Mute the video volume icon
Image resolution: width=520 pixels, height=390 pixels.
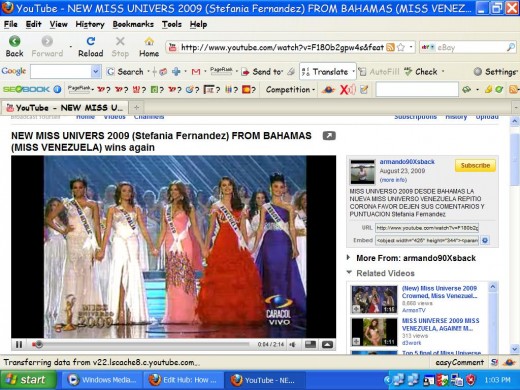tap(293, 345)
